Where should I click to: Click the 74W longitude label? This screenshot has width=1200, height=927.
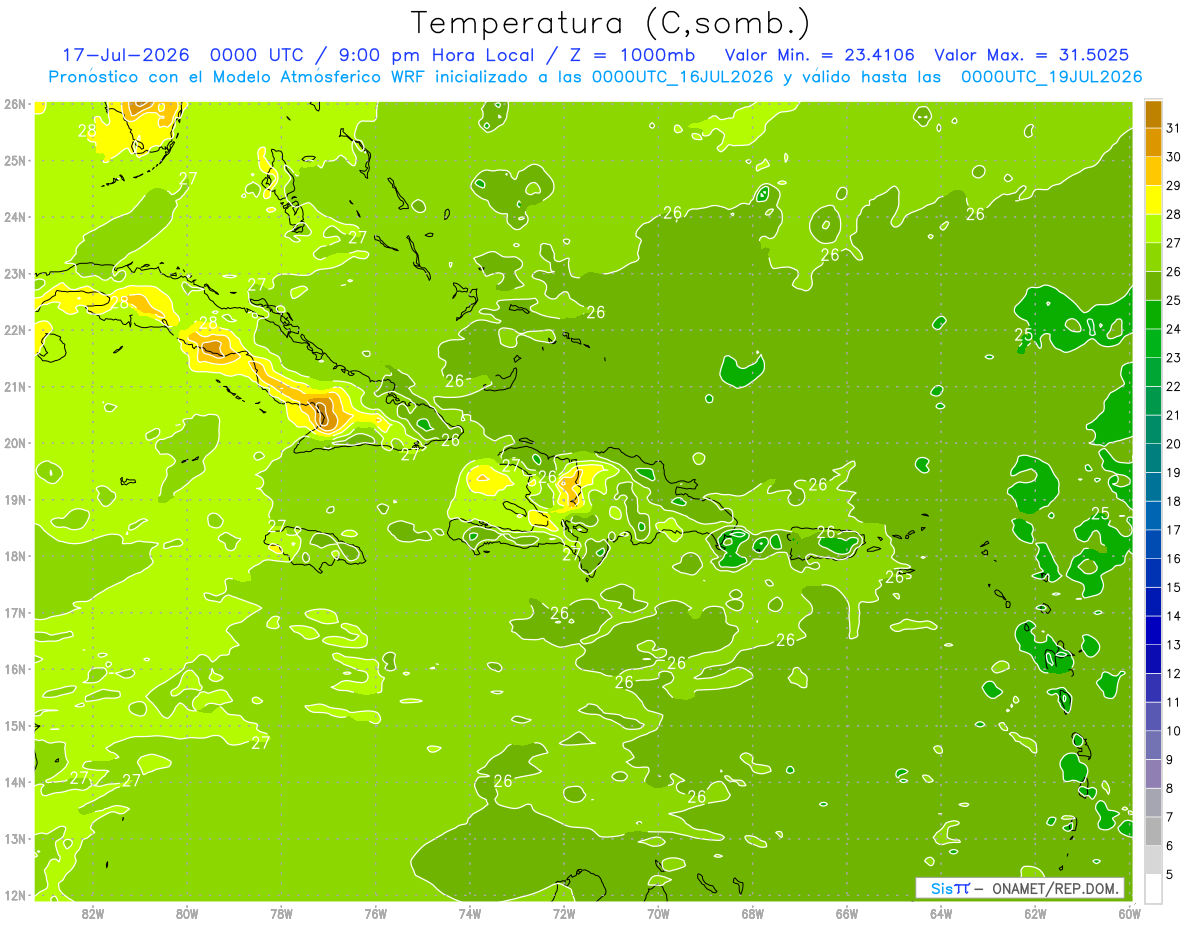[x=470, y=913]
